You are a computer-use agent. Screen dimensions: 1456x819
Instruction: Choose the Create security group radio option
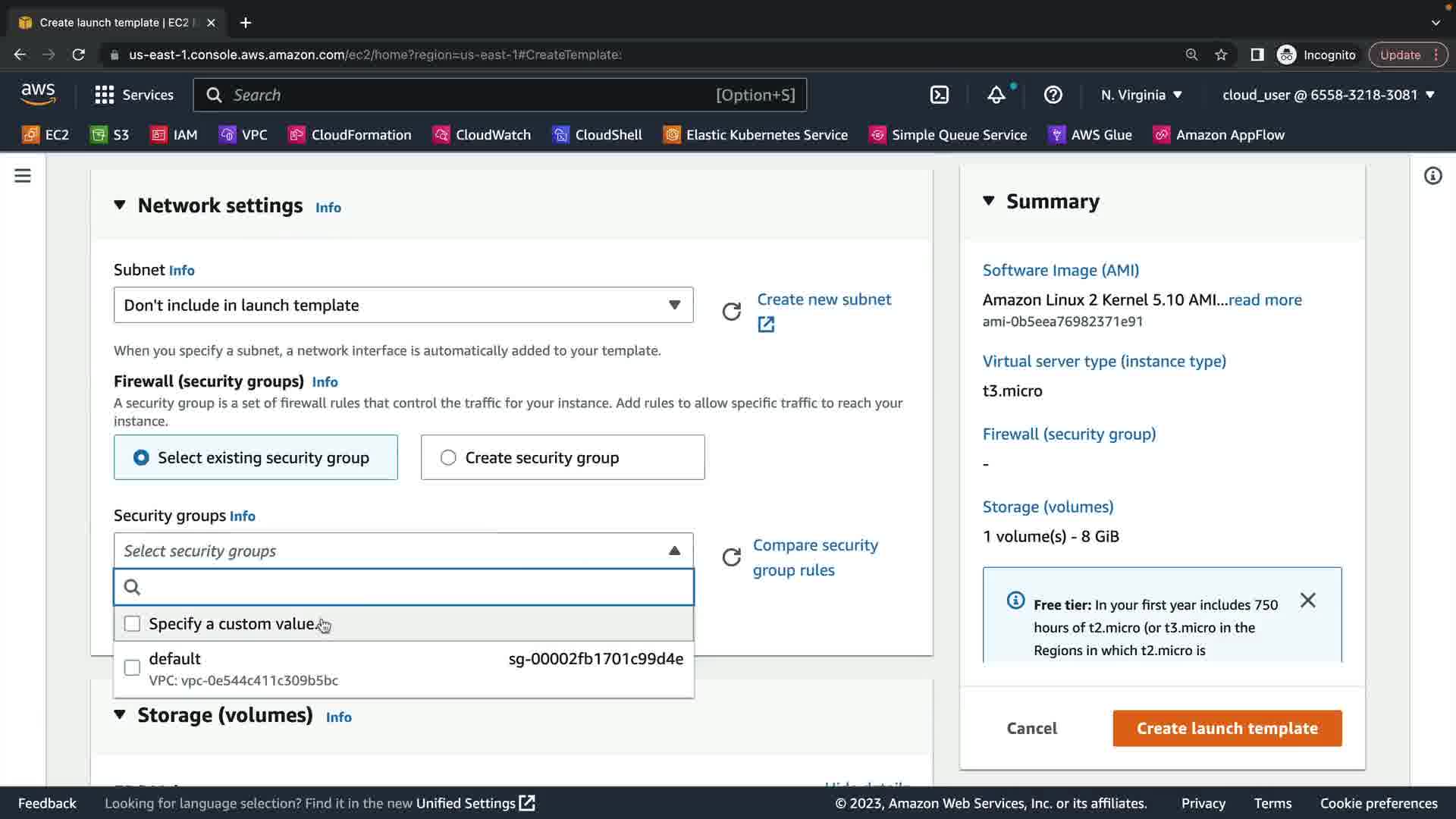coord(448,457)
